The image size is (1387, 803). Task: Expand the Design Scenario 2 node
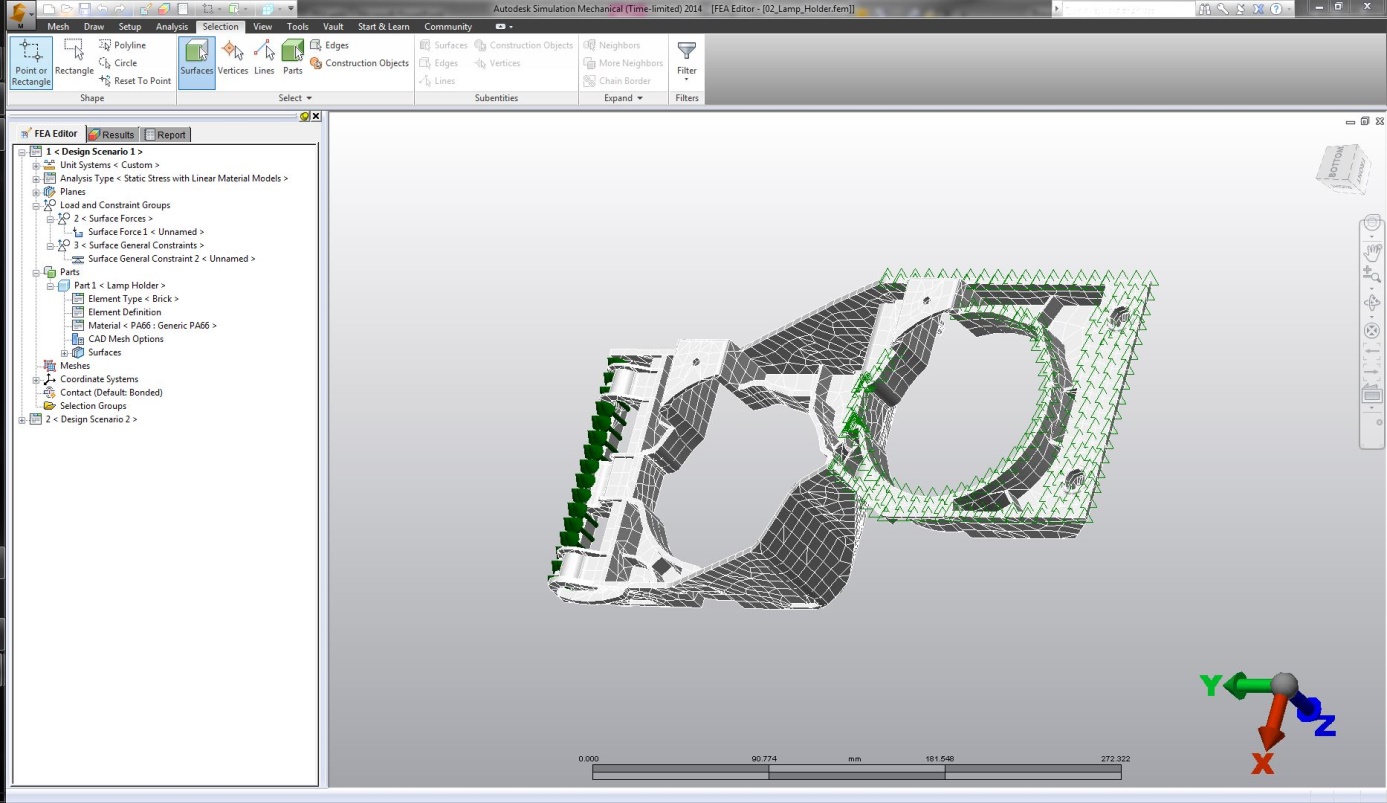[22, 419]
